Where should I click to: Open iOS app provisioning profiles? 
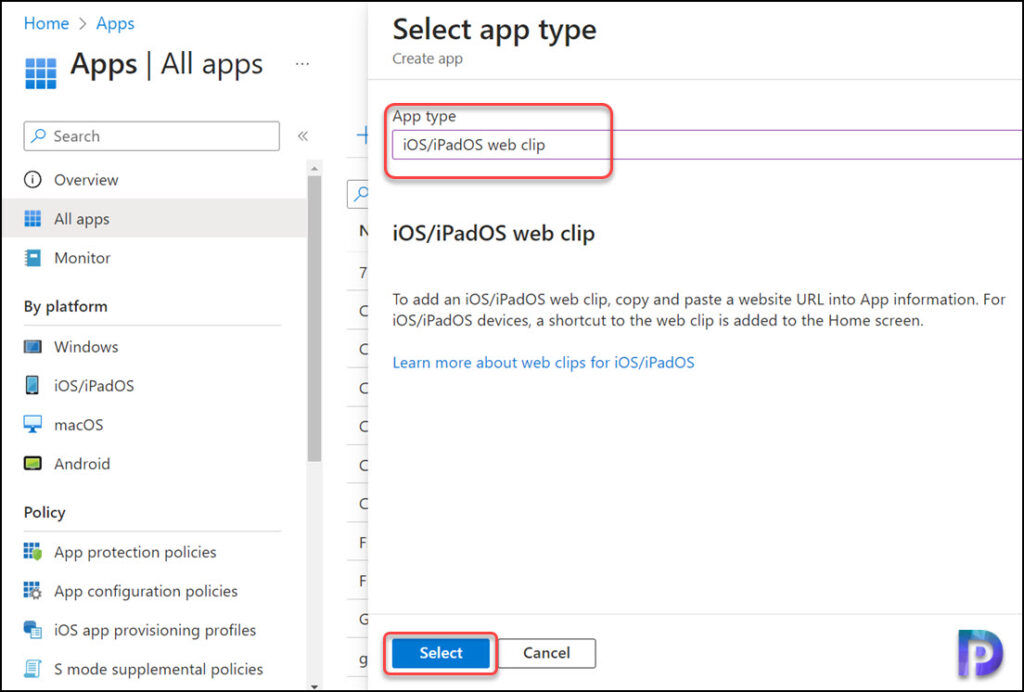point(154,629)
